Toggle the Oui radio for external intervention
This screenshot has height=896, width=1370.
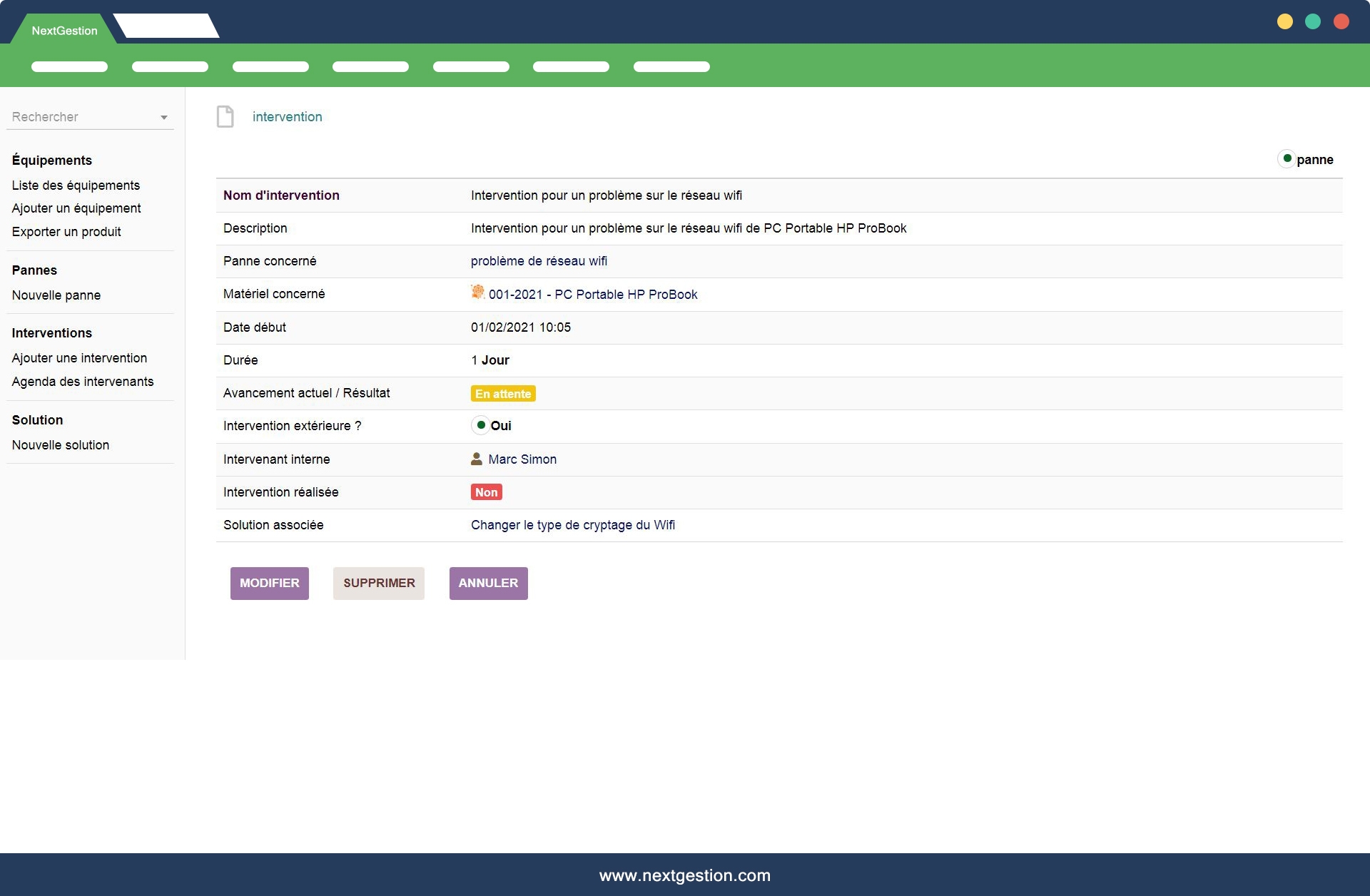tap(481, 425)
